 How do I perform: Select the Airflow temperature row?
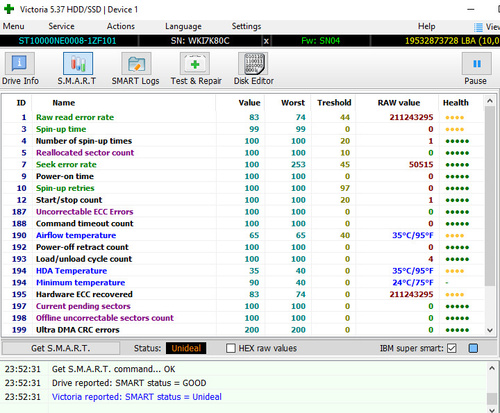click(x=243, y=235)
